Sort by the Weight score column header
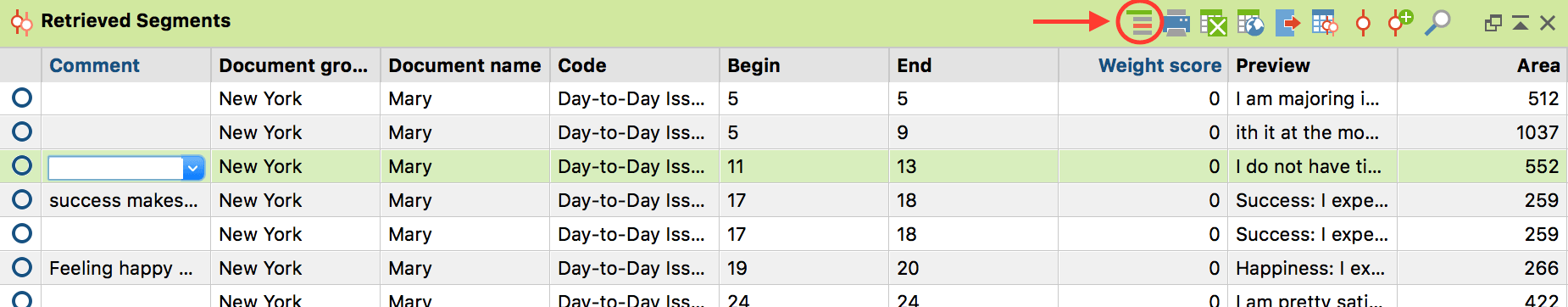This screenshot has width=1568, height=307. [1159, 65]
